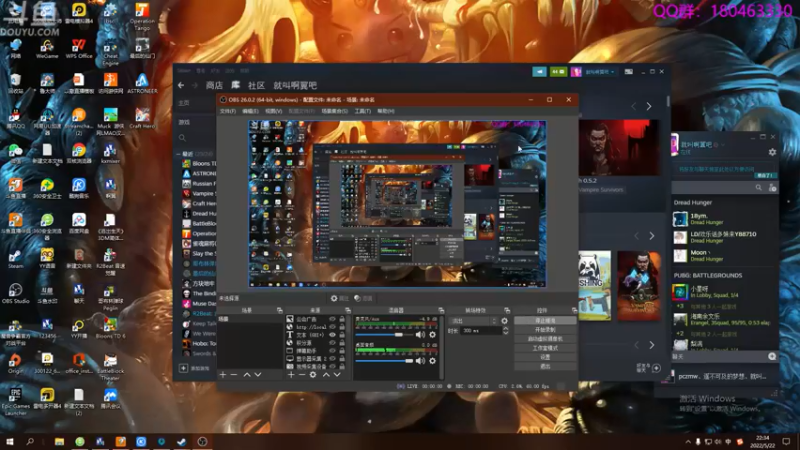Click the second button in OBS Controls dock
Image resolution: width=800 pixels, height=450 pixels.
(x=545, y=330)
